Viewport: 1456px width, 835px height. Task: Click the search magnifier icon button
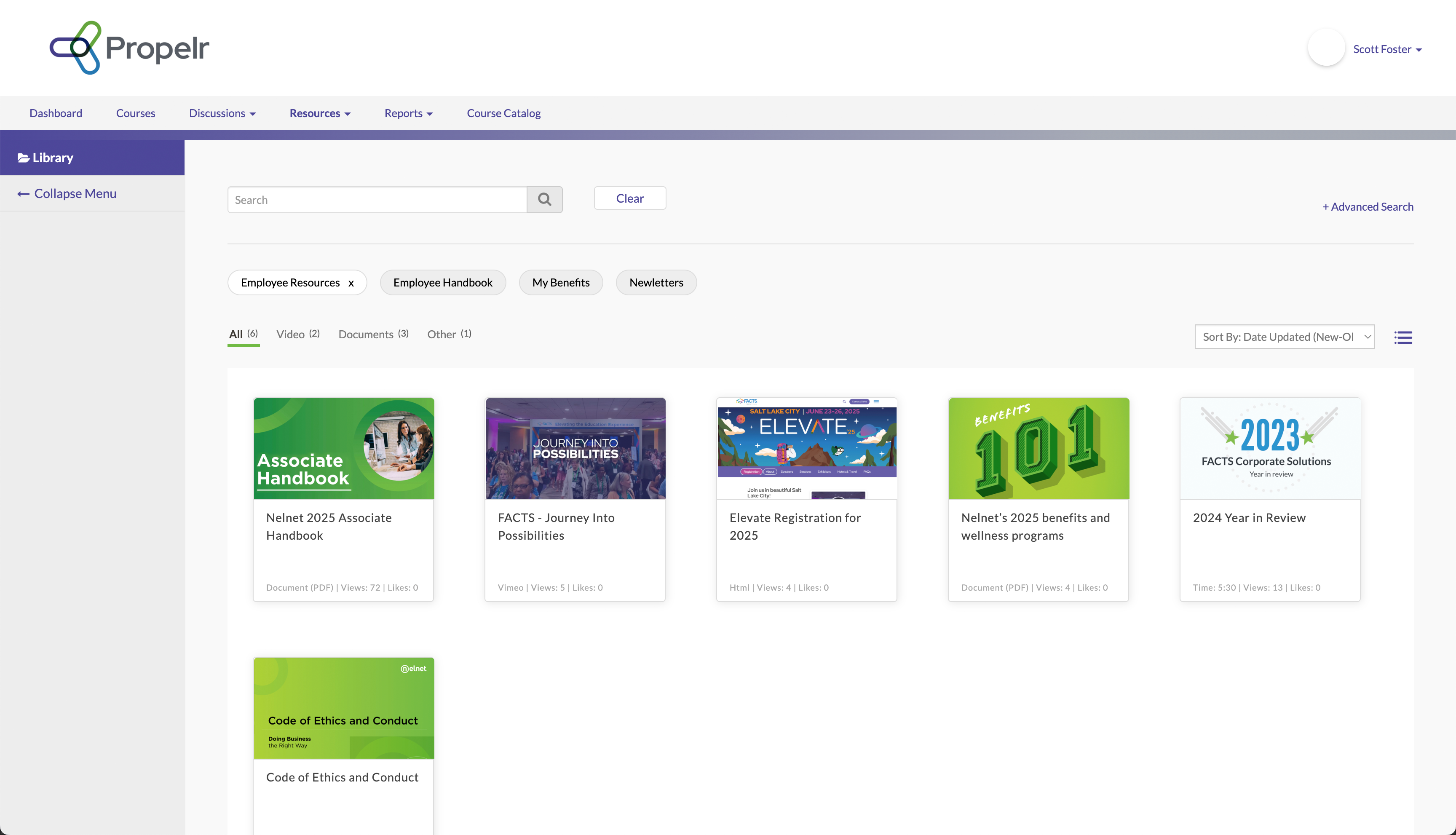coord(544,200)
